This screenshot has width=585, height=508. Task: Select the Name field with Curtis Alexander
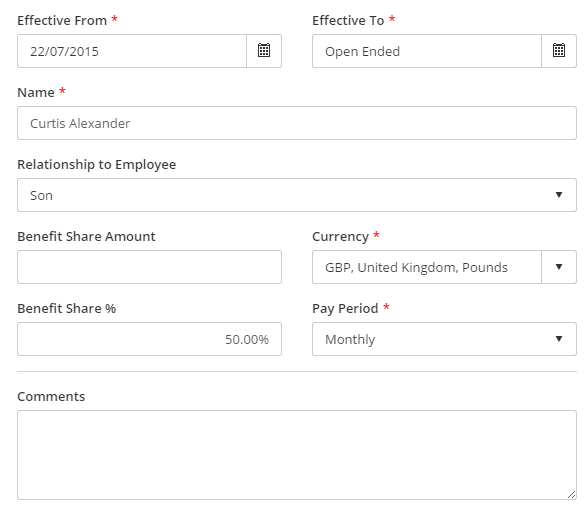[297, 123]
